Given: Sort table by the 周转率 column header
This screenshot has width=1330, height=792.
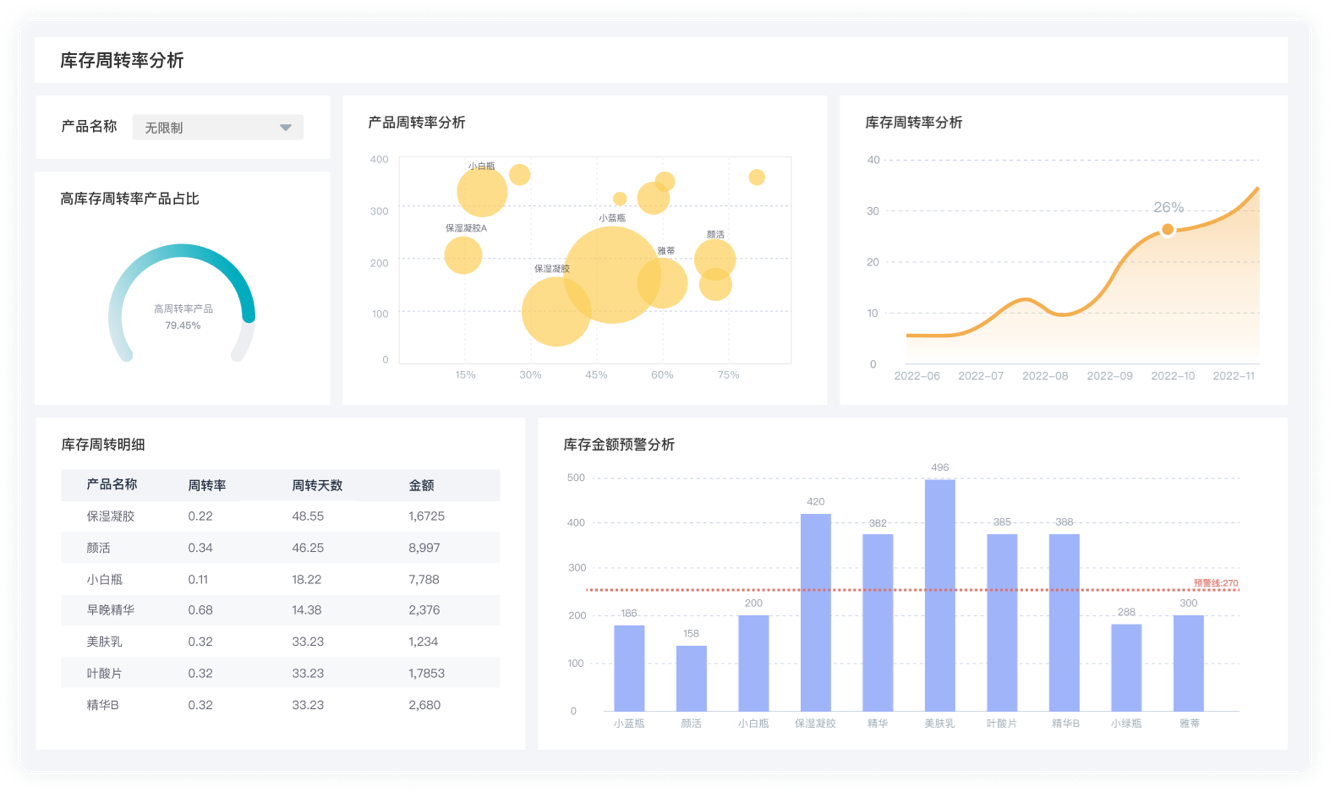Looking at the screenshot, I should 207,485.
